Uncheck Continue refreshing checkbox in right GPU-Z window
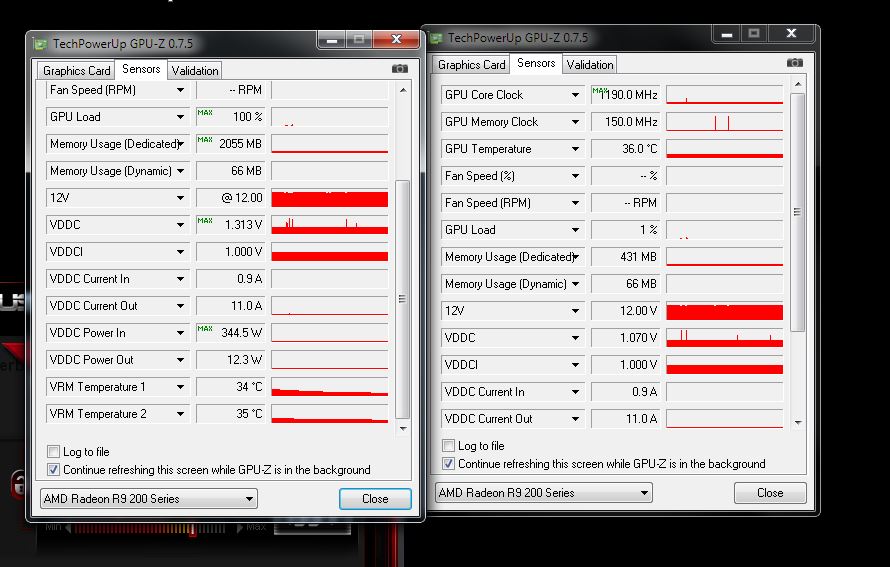 (448, 464)
